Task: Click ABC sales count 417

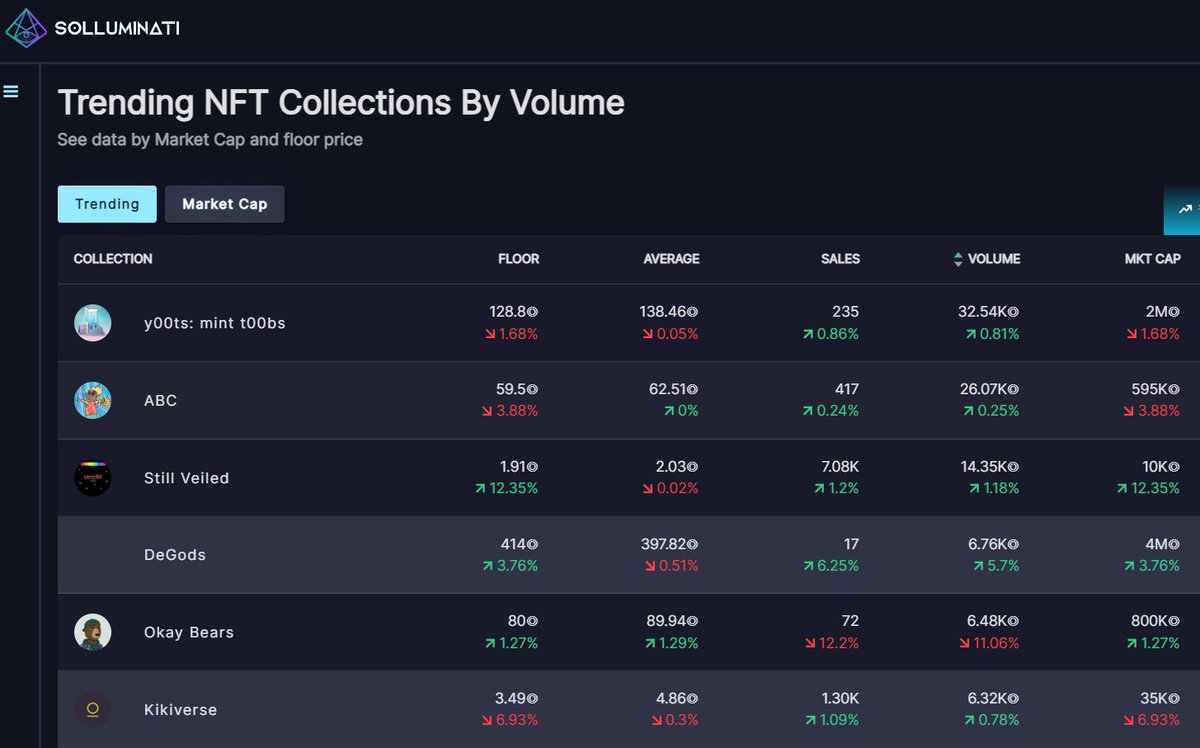Action: coord(845,389)
